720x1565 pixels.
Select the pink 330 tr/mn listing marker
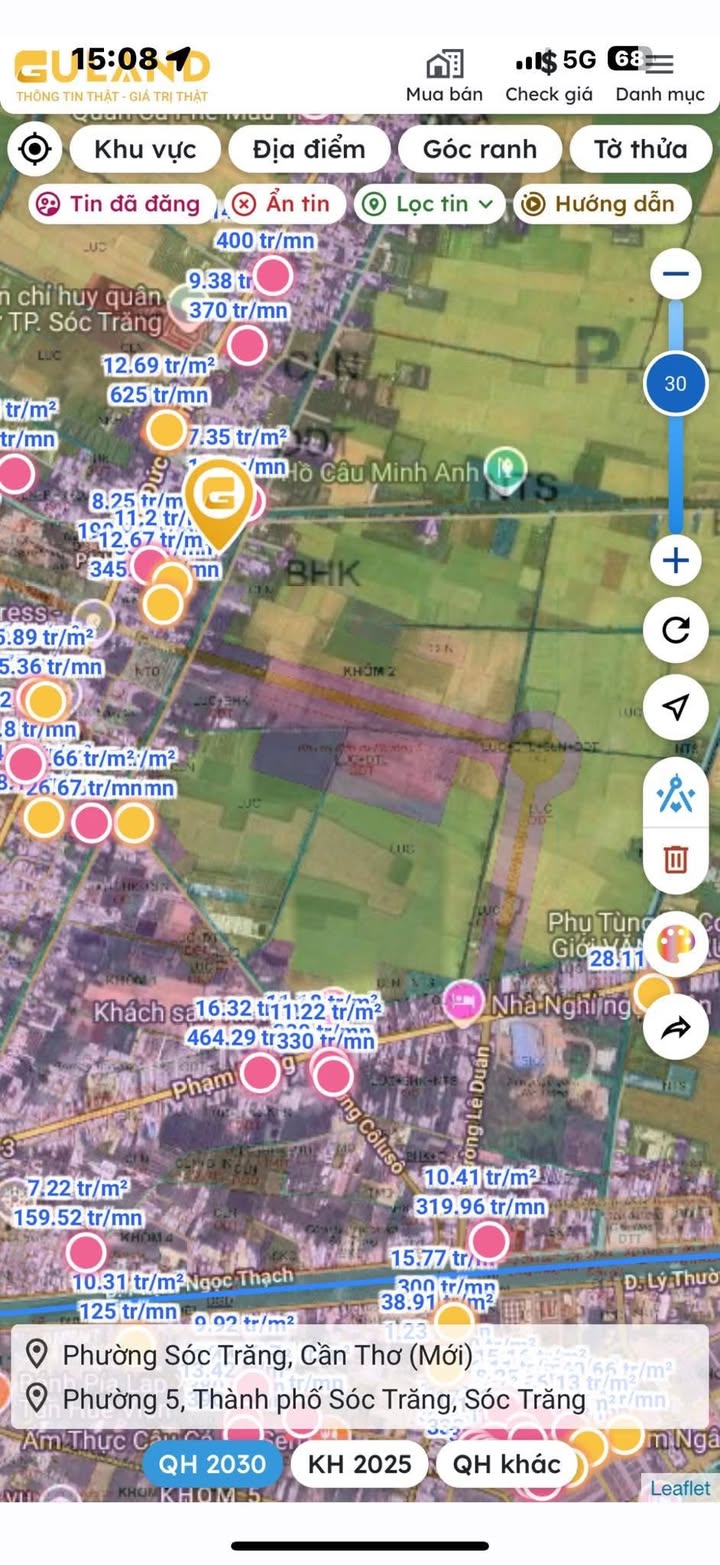point(332,1076)
